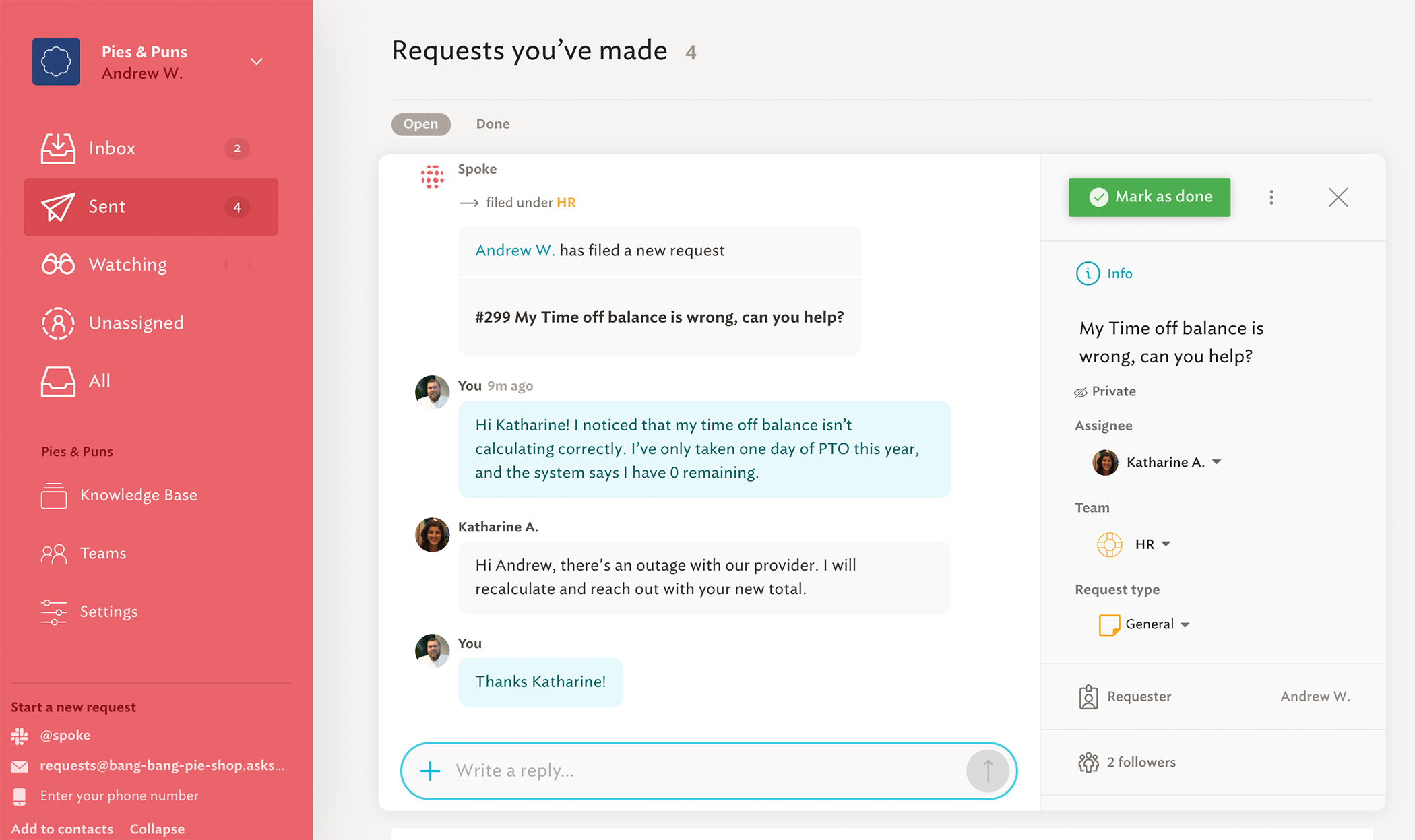Select the Open tab

(x=419, y=124)
